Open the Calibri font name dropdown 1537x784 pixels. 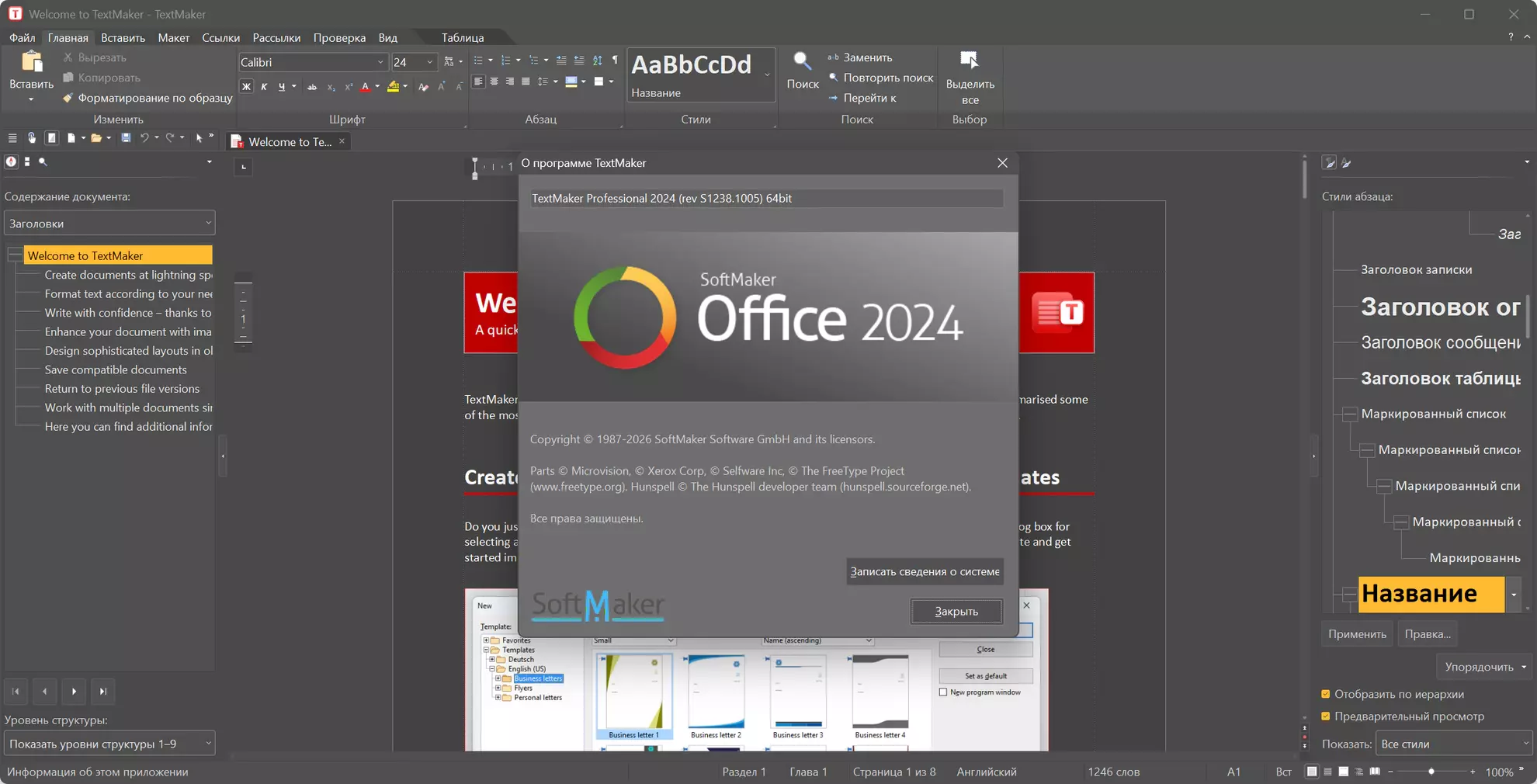click(x=380, y=62)
